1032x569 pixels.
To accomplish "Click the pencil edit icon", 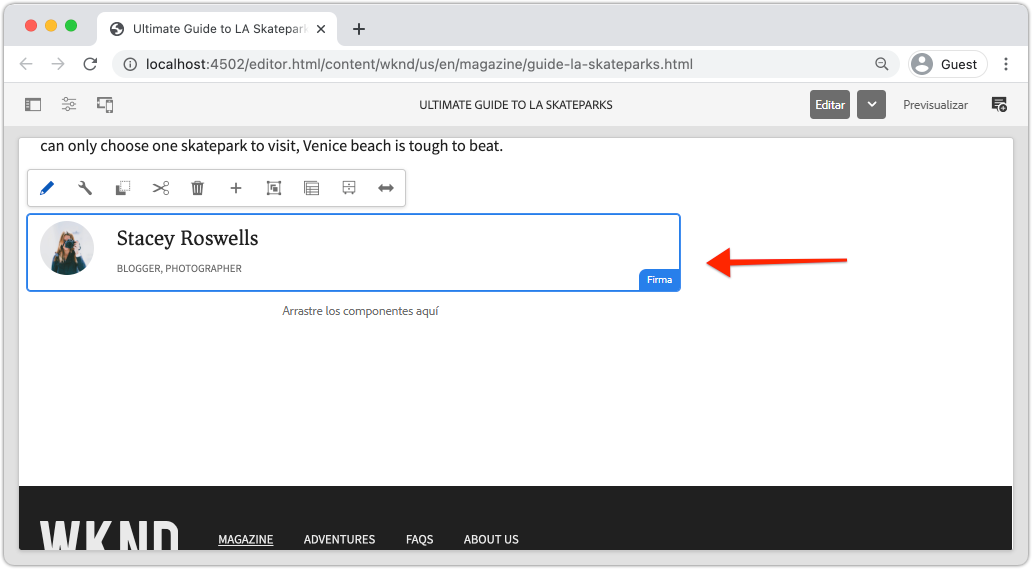I will pos(47,188).
